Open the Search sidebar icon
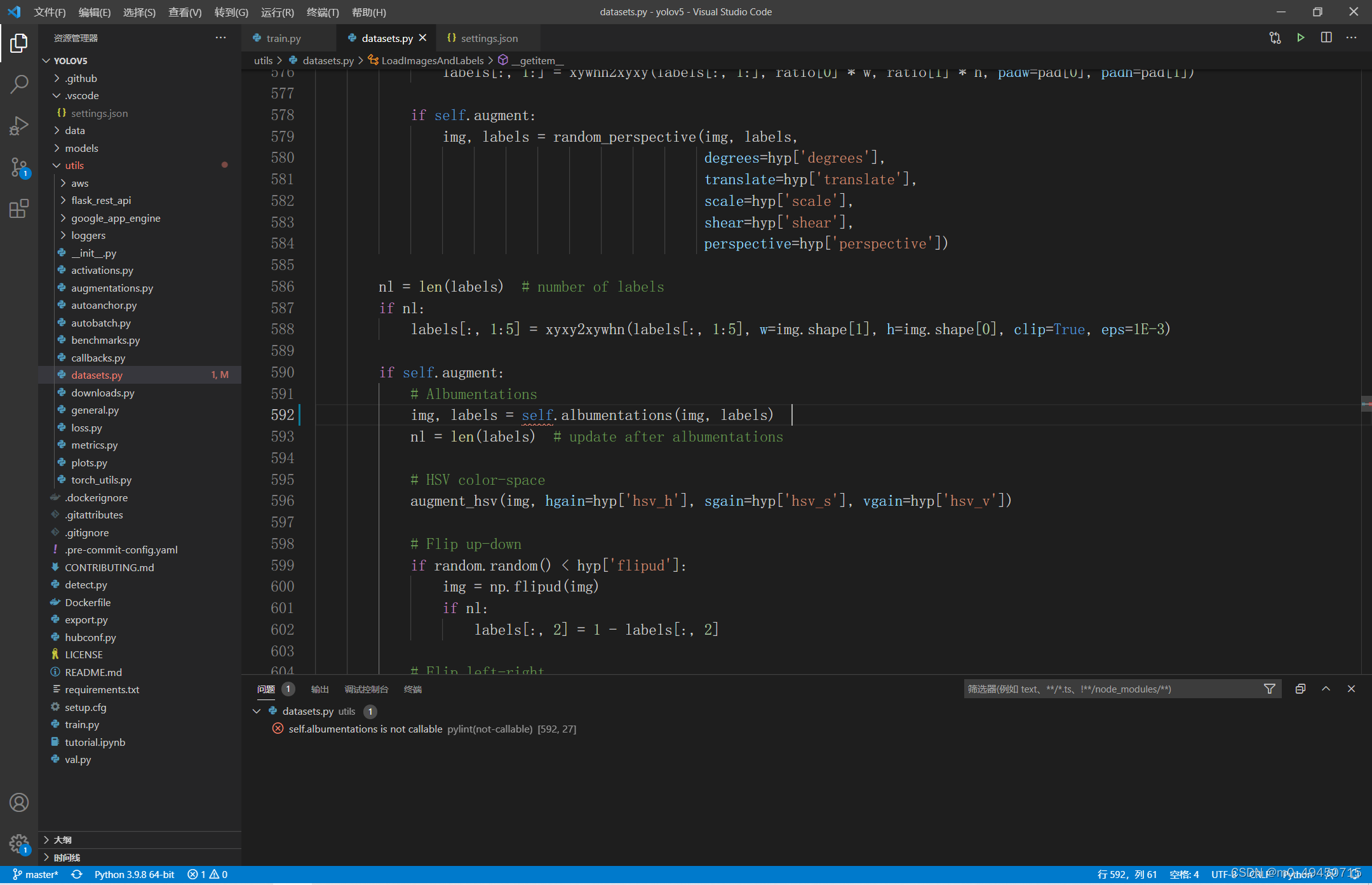The image size is (1372, 885). click(x=19, y=83)
